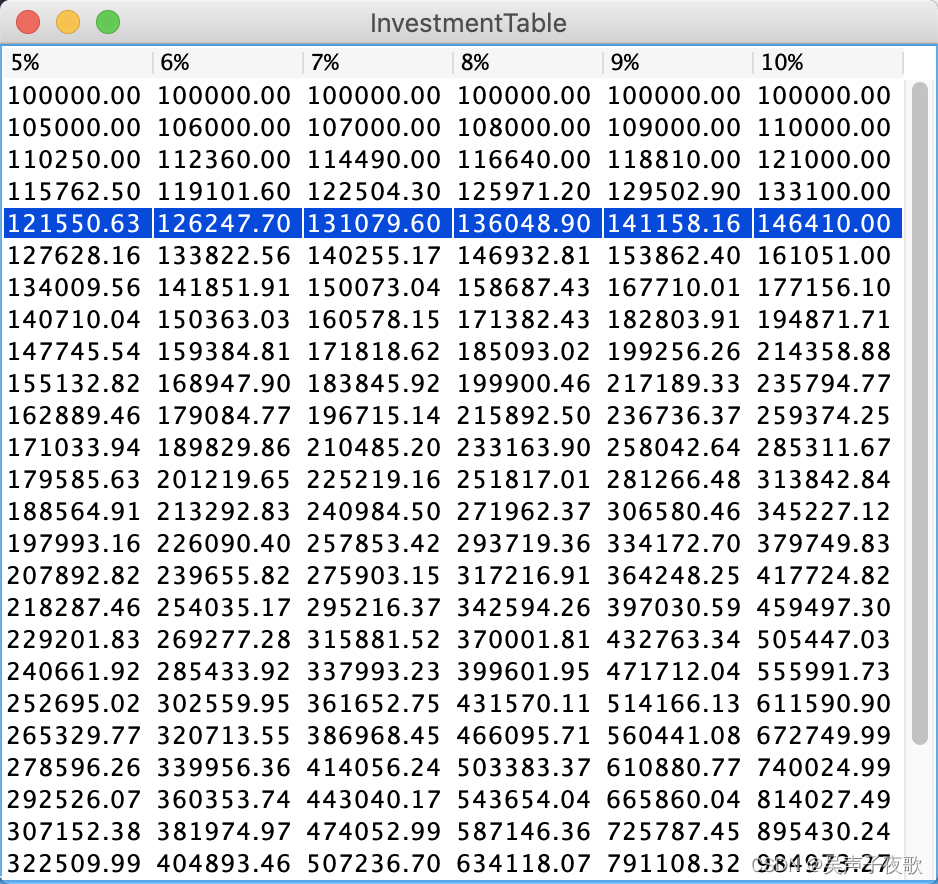Click cell 791108.32

pyautogui.click(x=678, y=864)
